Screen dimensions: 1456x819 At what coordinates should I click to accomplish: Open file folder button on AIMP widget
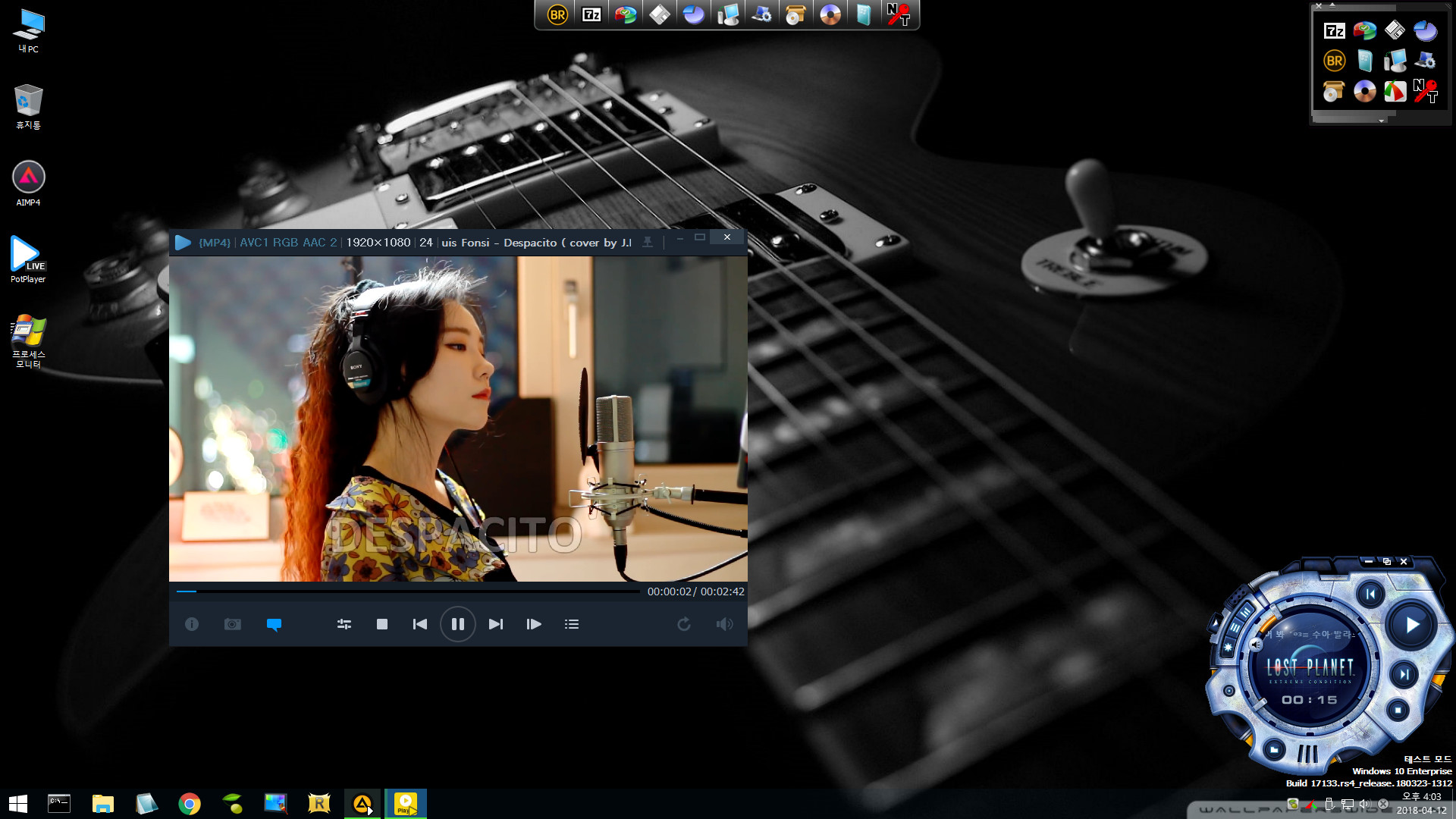[1275, 750]
